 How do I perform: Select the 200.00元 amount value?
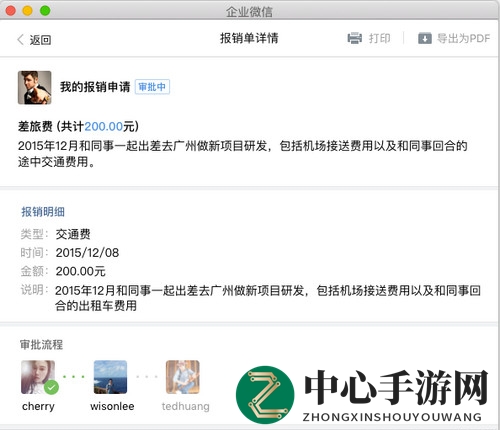tap(81, 271)
